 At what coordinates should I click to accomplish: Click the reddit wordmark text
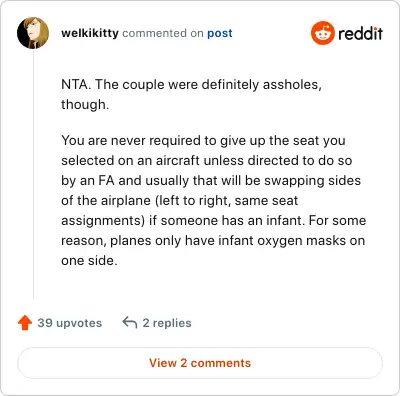(x=360, y=33)
